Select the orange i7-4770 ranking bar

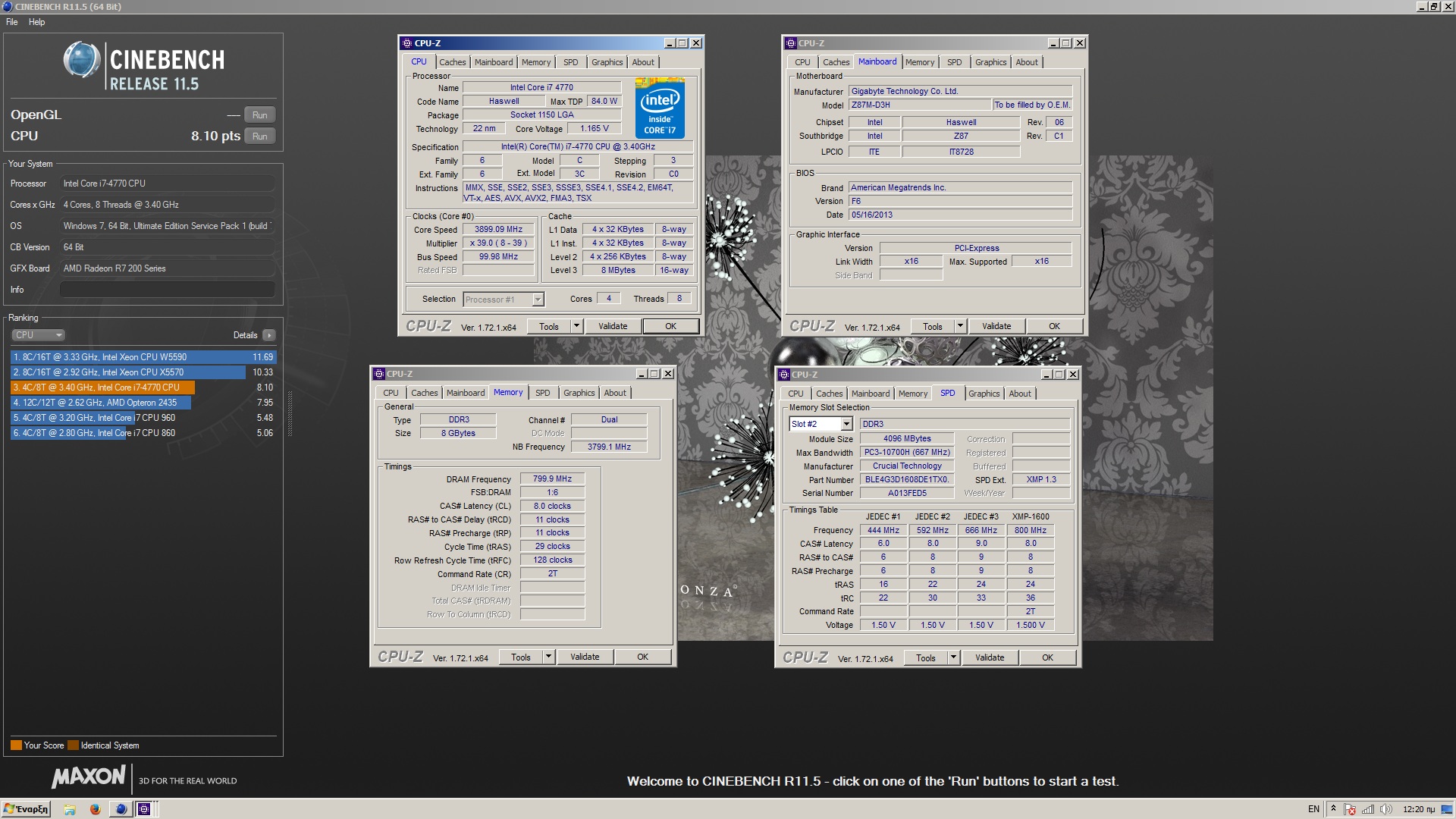coord(103,388)
